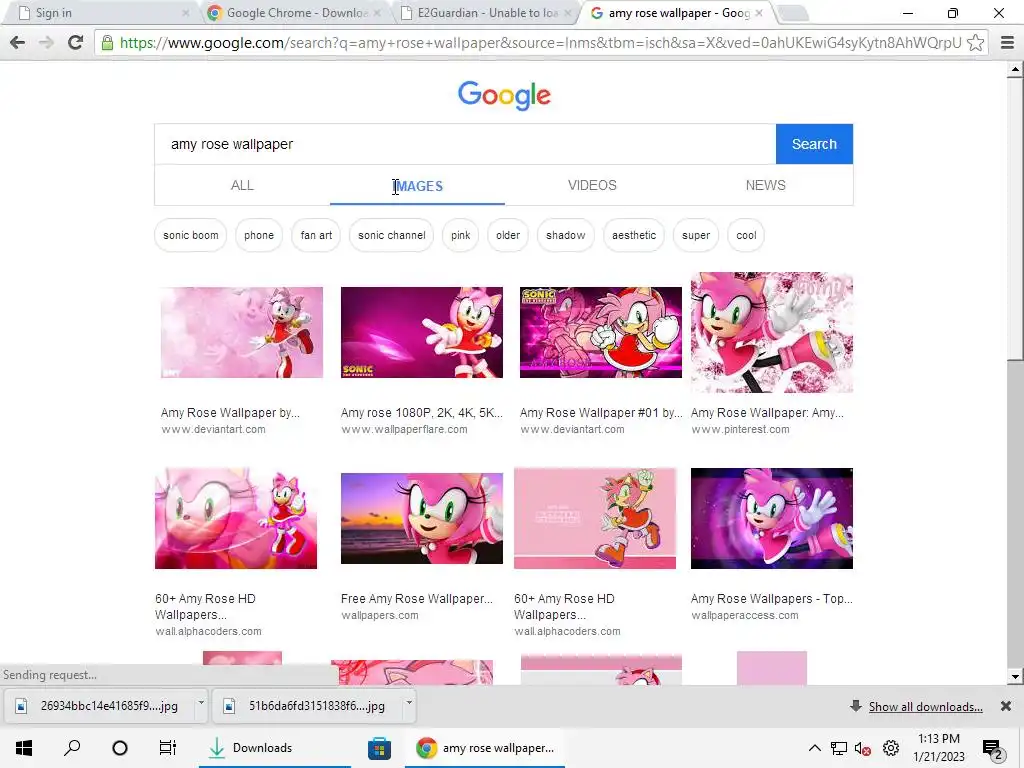Click the browser address bar
The height and width of the screenshot is (768, 1024).
[540, 43]
